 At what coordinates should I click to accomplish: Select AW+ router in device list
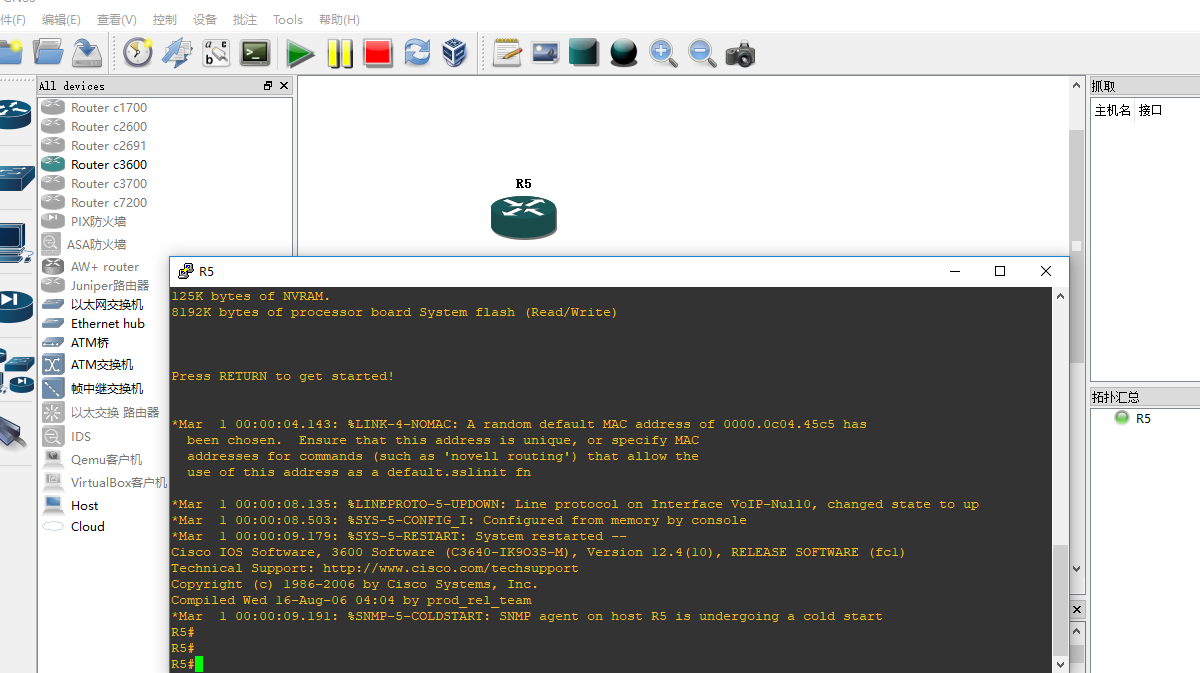coord(104,267)
